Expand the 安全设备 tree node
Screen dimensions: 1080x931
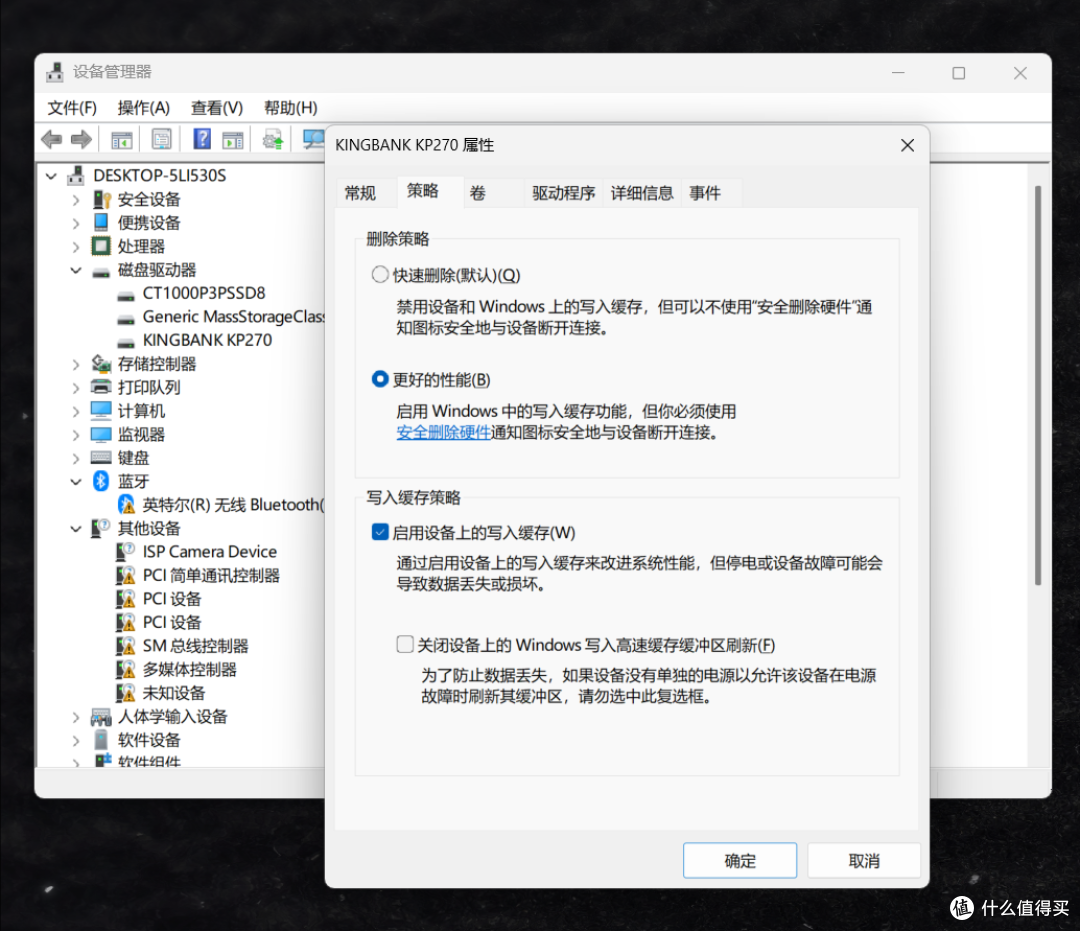76,200
